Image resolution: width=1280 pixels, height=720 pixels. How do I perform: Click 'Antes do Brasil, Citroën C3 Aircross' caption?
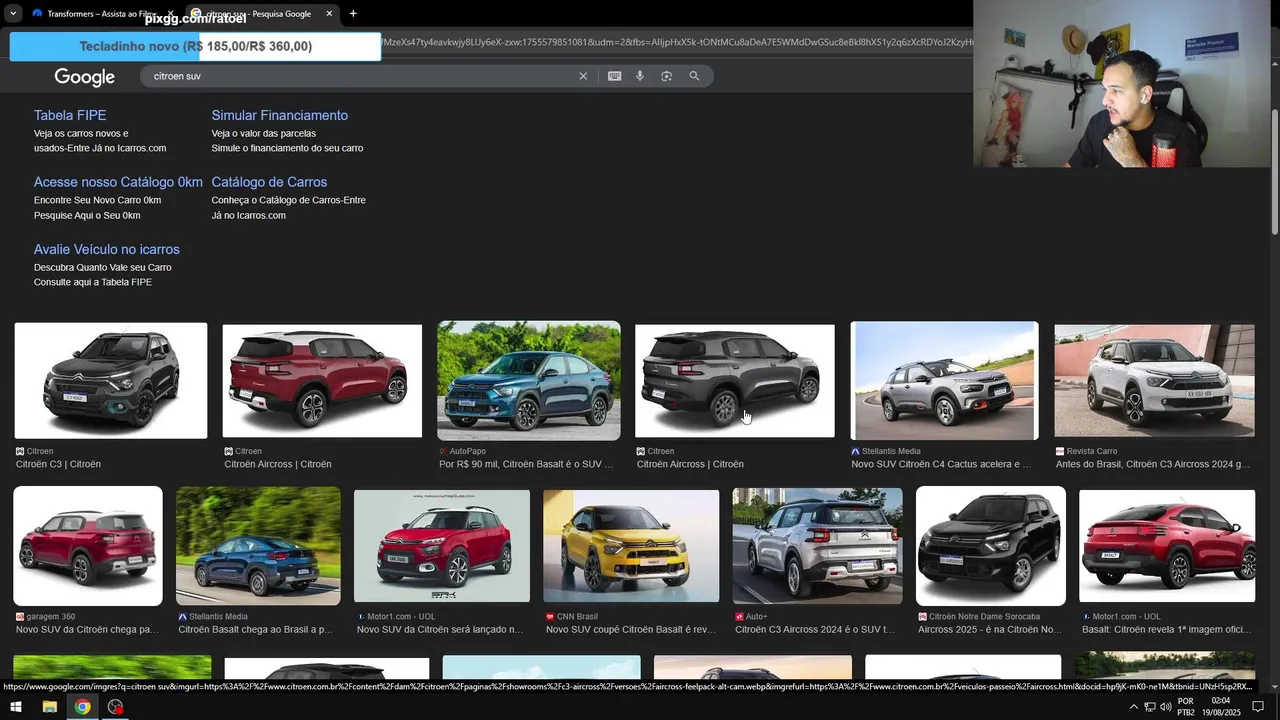[x=1153, y=464]
